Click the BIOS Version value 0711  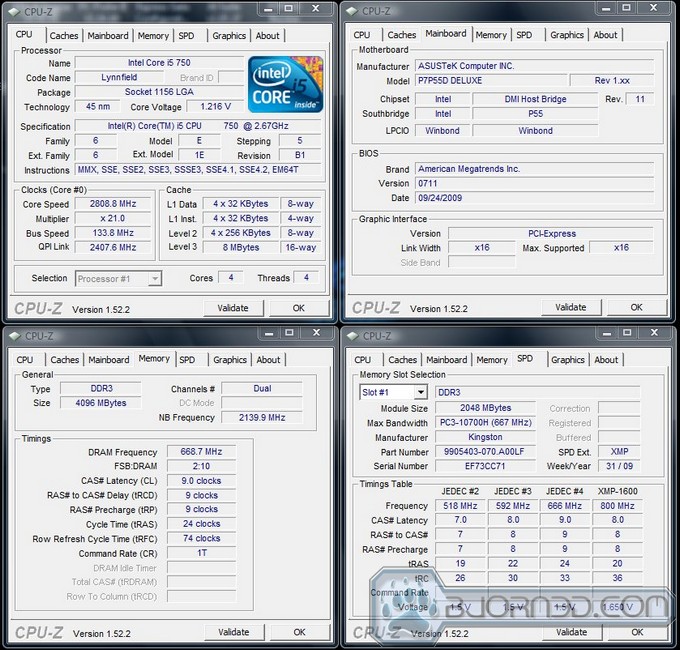pyautogui.click(x=534, y=183)
